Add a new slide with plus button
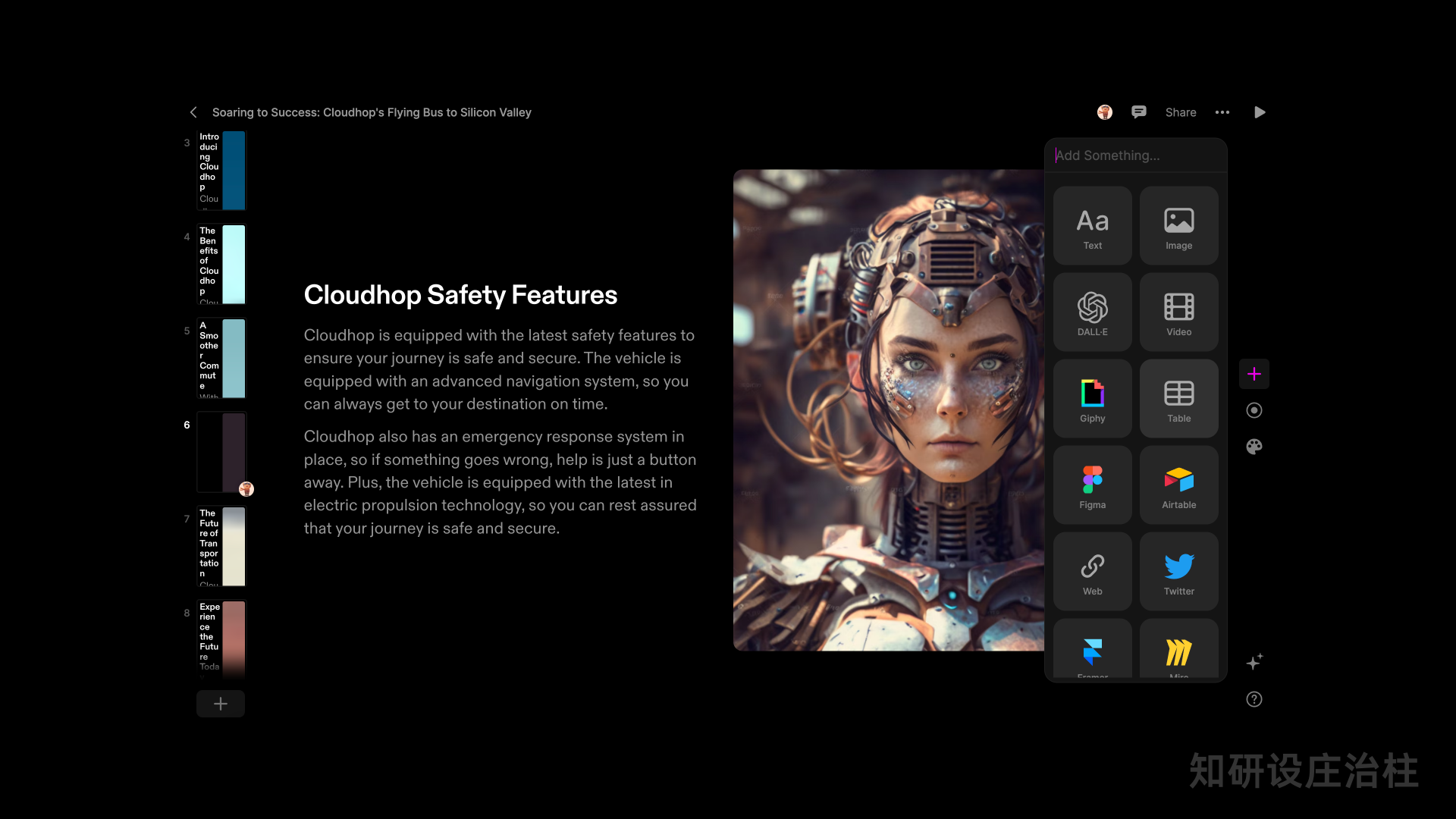Image resolution: width=1456 pixels, height=819 pixels. (221, 704)
